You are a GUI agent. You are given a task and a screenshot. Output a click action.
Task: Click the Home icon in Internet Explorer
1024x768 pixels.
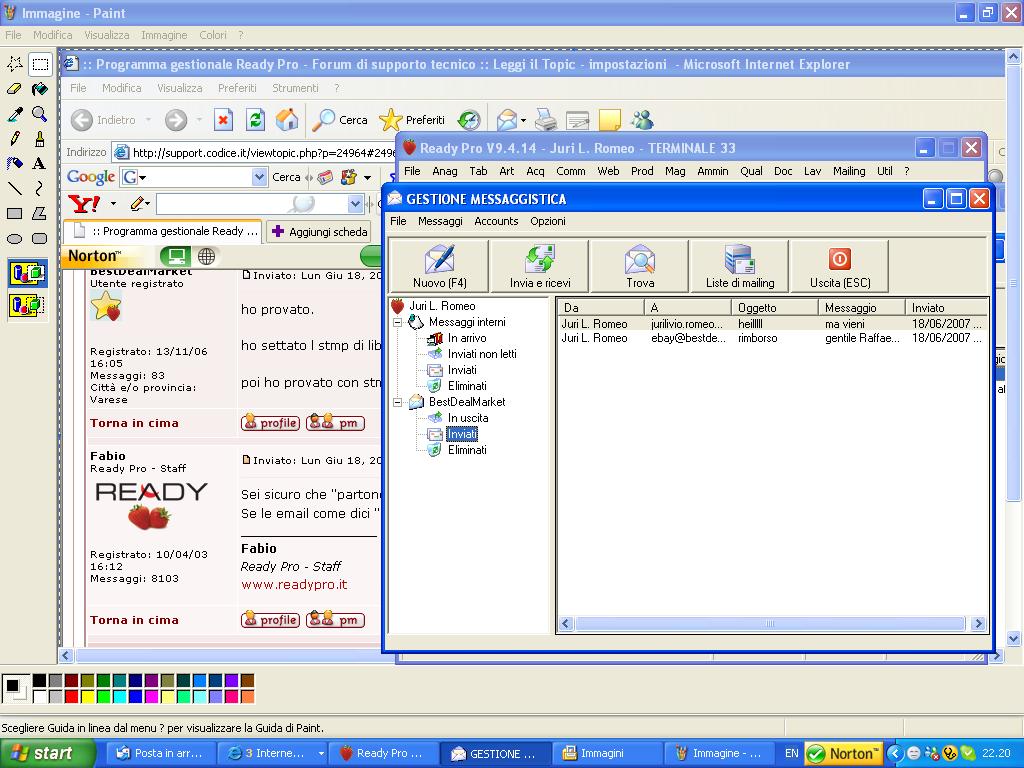(287, 120)
